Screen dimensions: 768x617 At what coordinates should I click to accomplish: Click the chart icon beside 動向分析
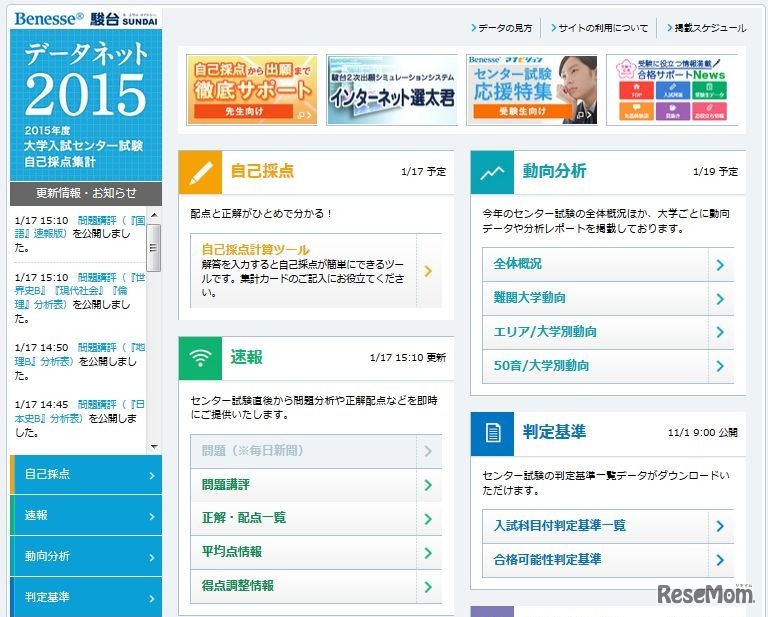click(x=492, y=172)
